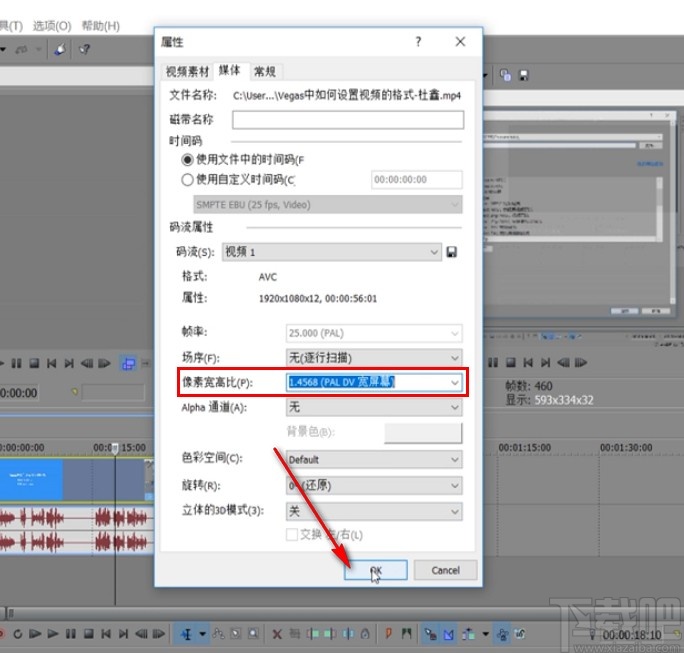Image resolution: width=684 pixels, height=653 pixels.
Task: Click the dialog help question mark
Action: point(418,42)
